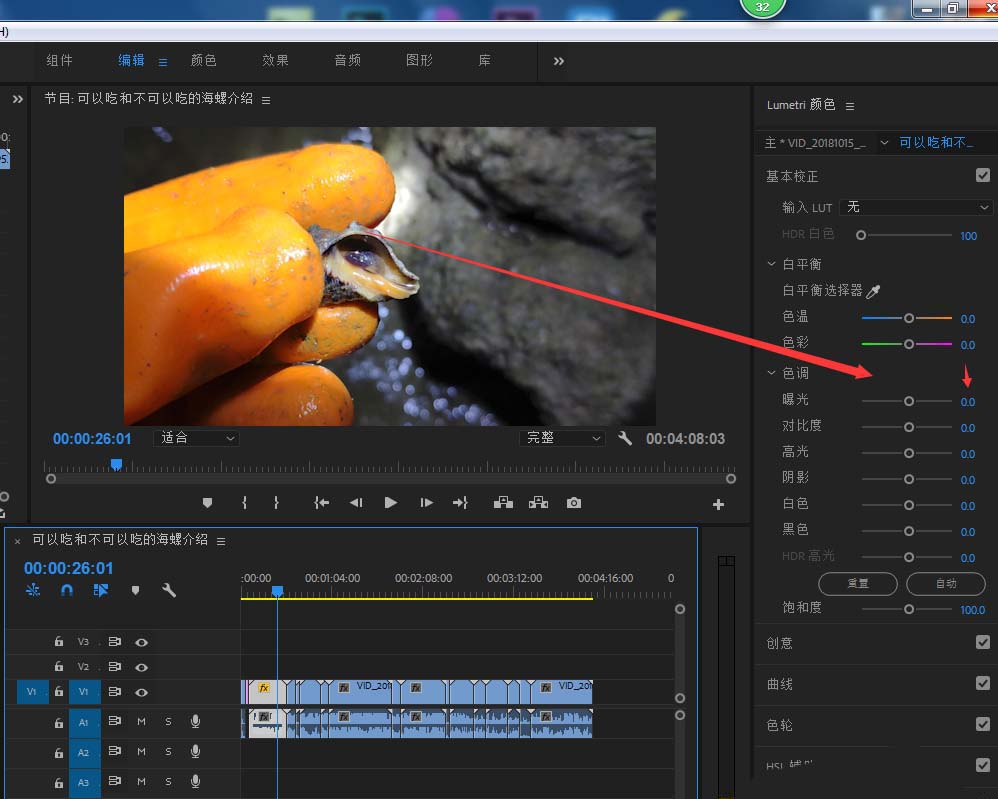This screenshot has width=998, height=799.
Task: Open the 输入 LUT dropdown
Action: point(916,207)
